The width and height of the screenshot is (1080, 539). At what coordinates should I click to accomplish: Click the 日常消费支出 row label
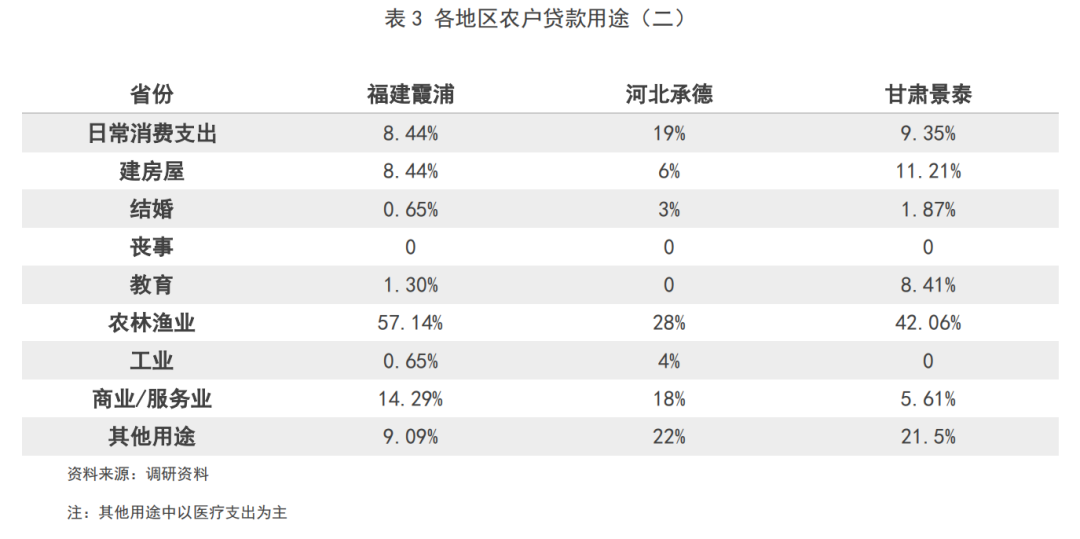tap(152, 133)
